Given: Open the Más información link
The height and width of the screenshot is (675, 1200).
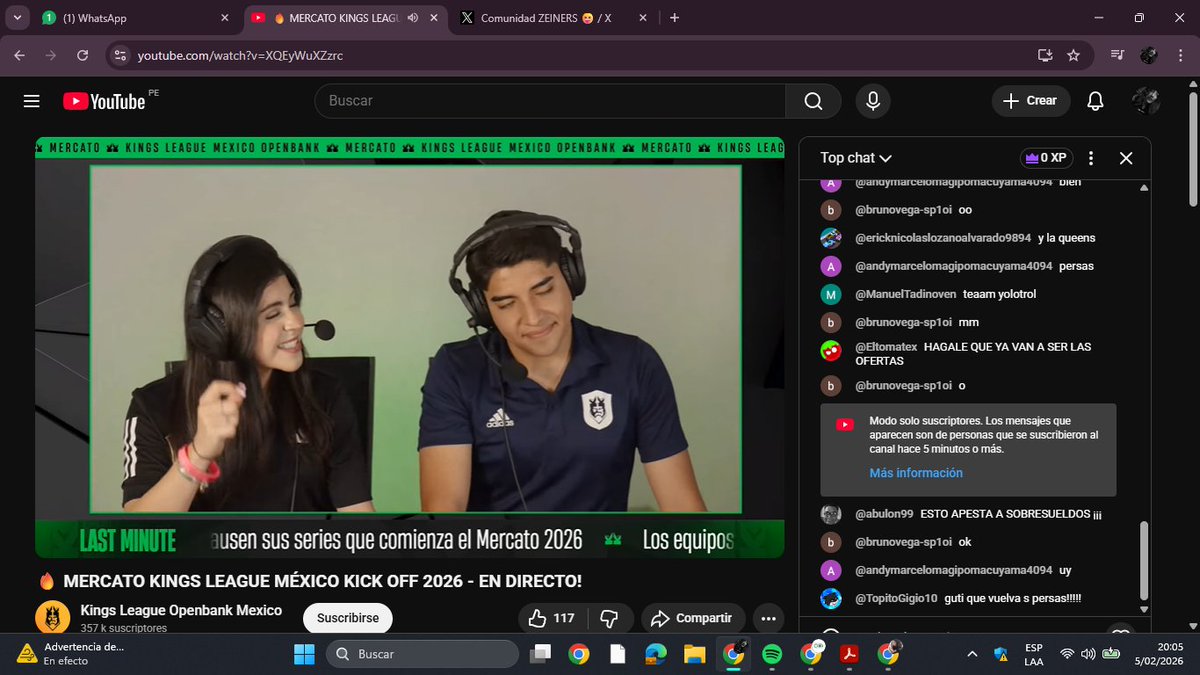Looking at the screenshot, I should 916,473.
